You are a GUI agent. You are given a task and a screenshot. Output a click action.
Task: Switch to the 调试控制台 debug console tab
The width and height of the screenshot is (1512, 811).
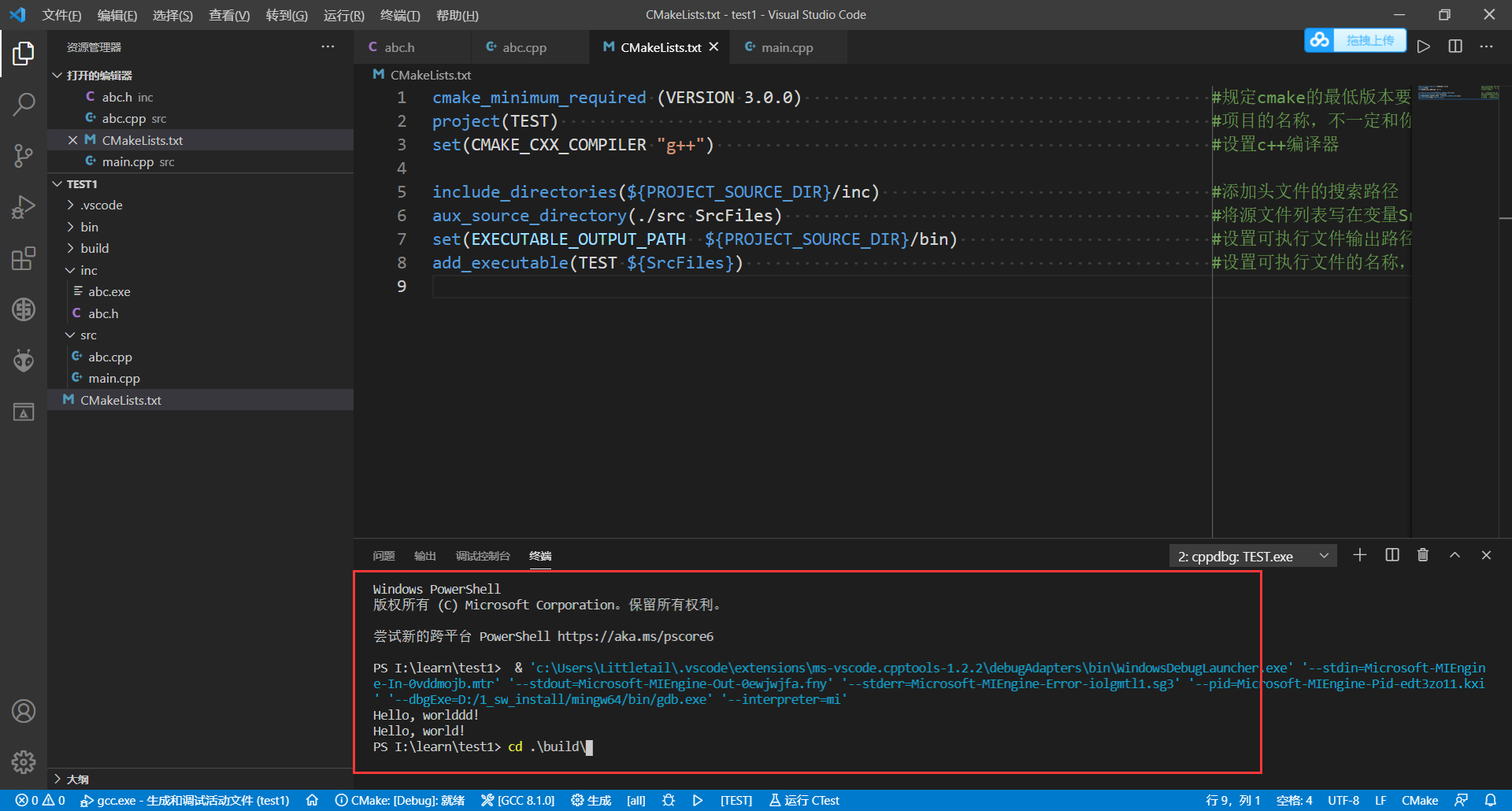(483, 556)
